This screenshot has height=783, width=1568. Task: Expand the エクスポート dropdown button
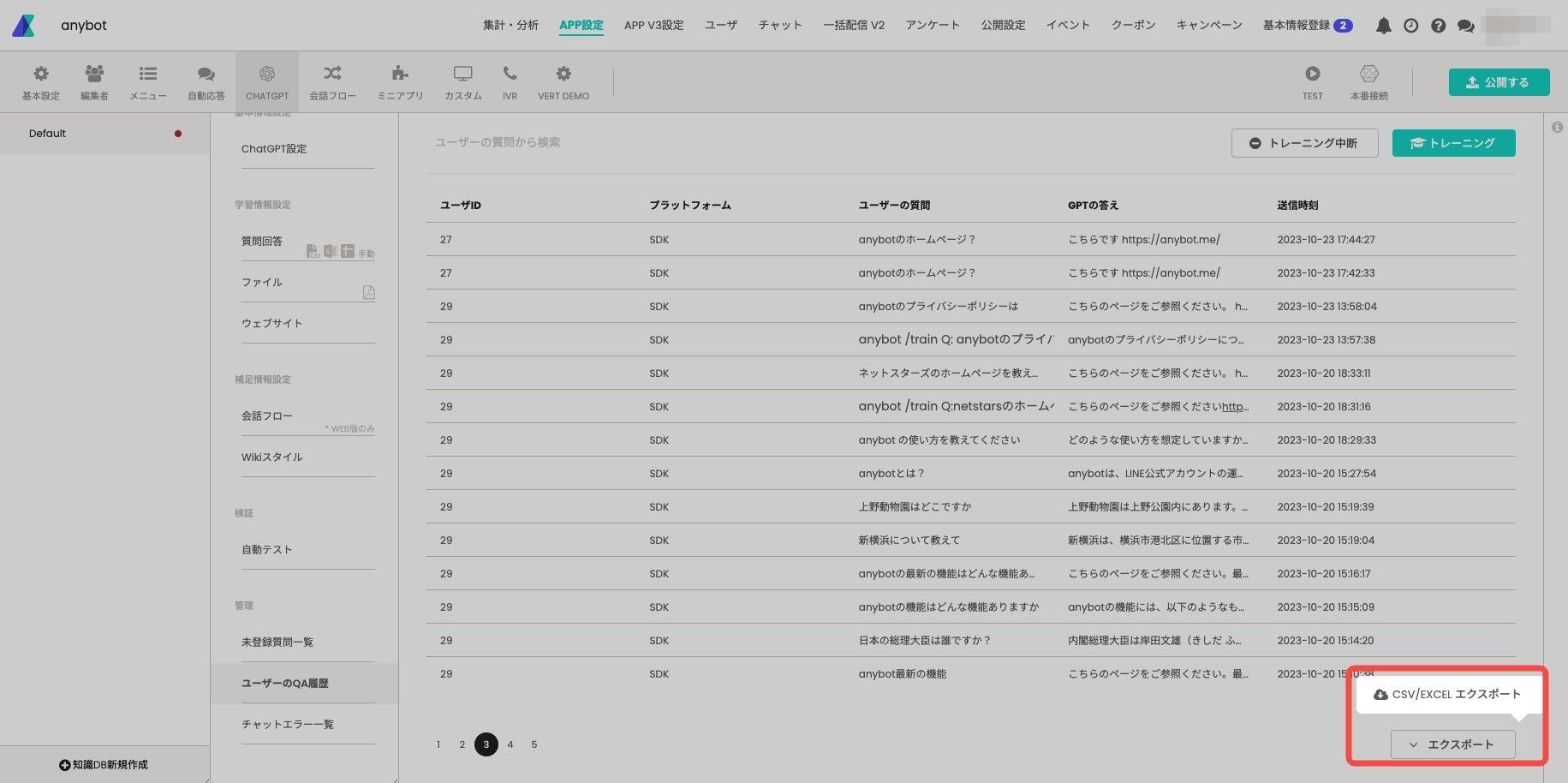1452,744
